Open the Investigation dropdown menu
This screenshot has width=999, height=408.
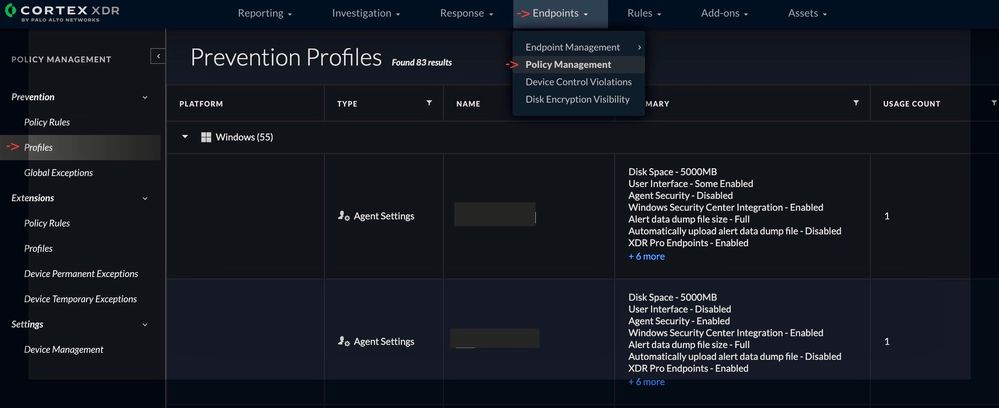click(x=365, y=14)
